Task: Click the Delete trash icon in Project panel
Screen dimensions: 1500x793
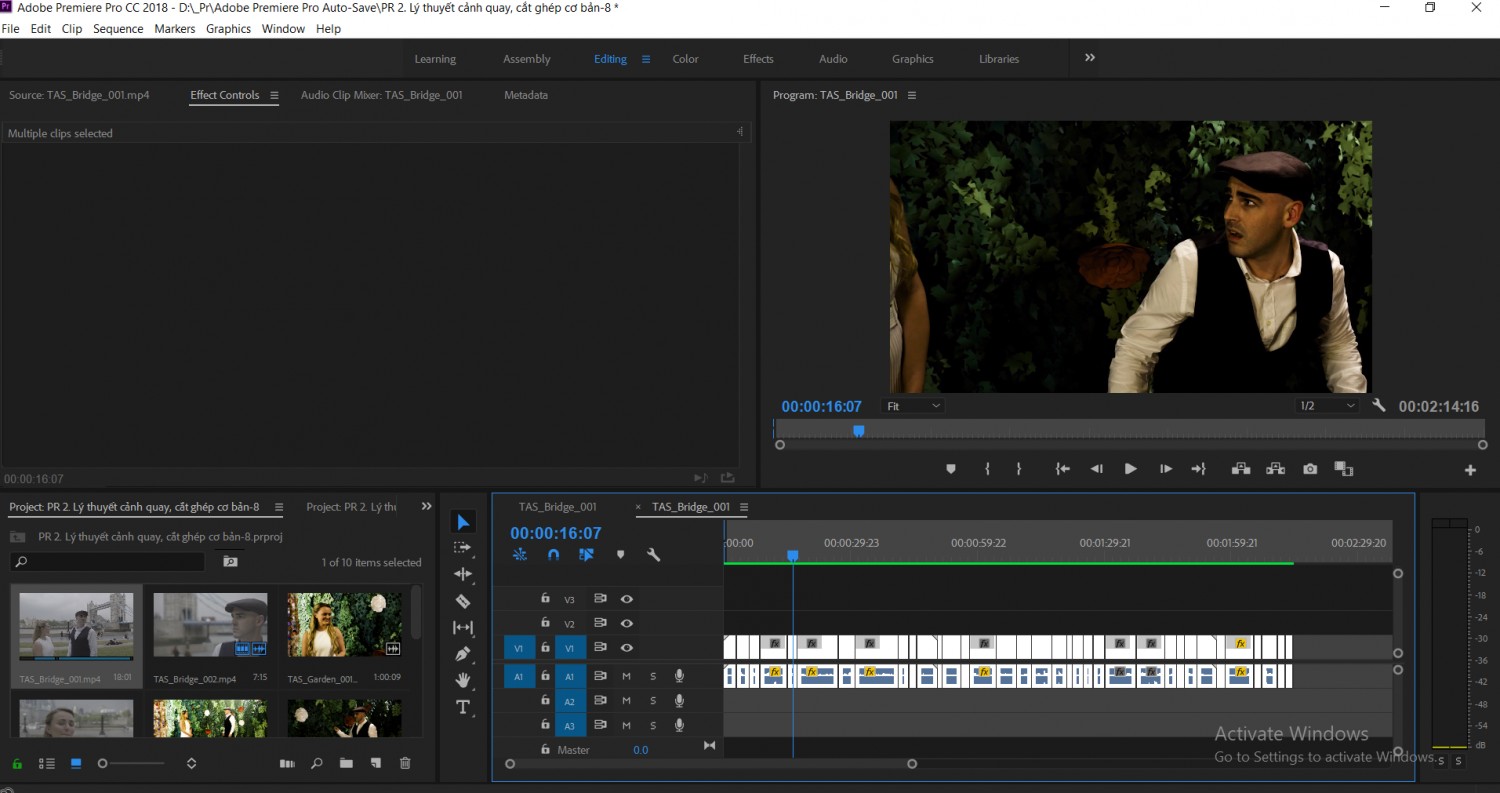Action: point(405,763)
